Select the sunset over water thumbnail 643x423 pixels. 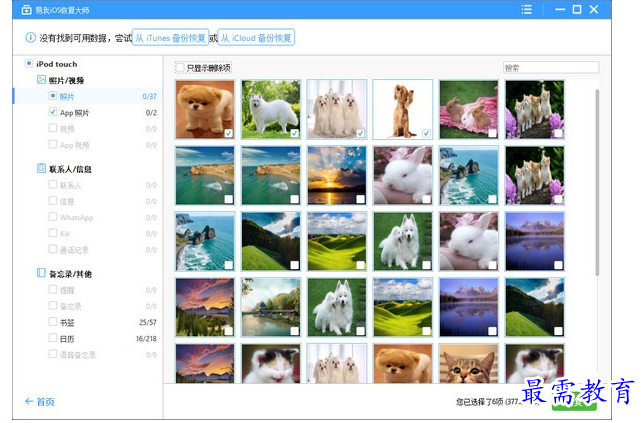click(x=337, y=175)
